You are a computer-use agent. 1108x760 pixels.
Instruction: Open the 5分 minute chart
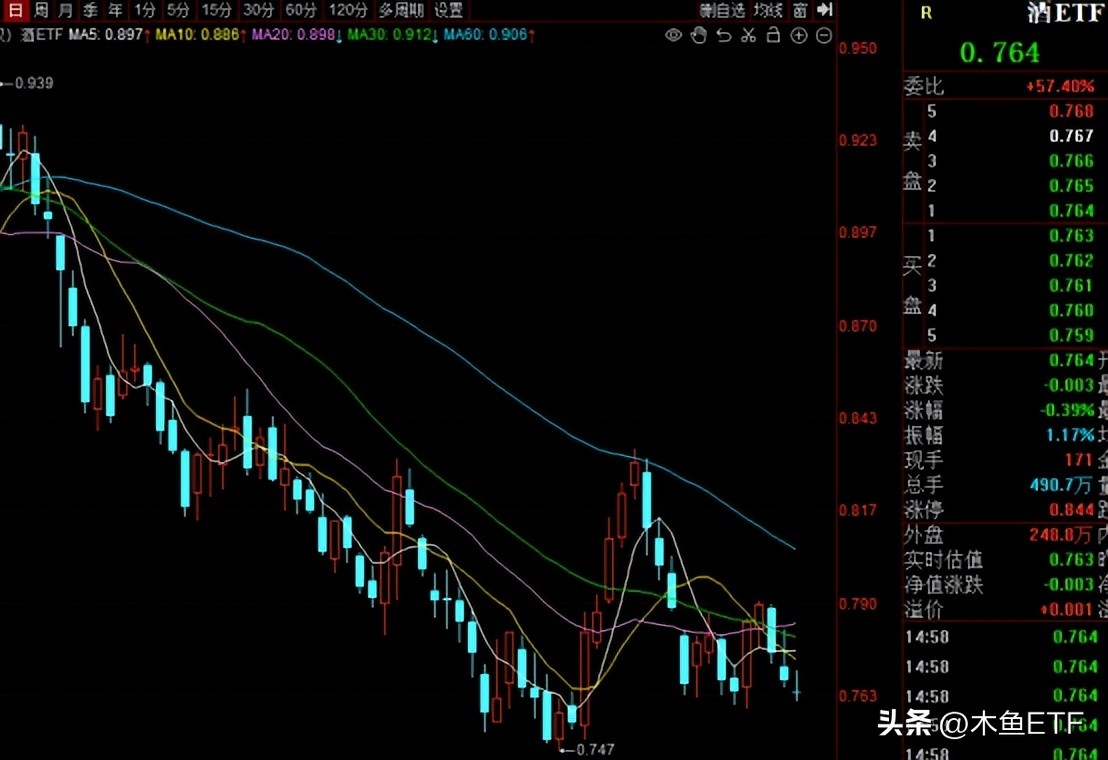point(179,10)
